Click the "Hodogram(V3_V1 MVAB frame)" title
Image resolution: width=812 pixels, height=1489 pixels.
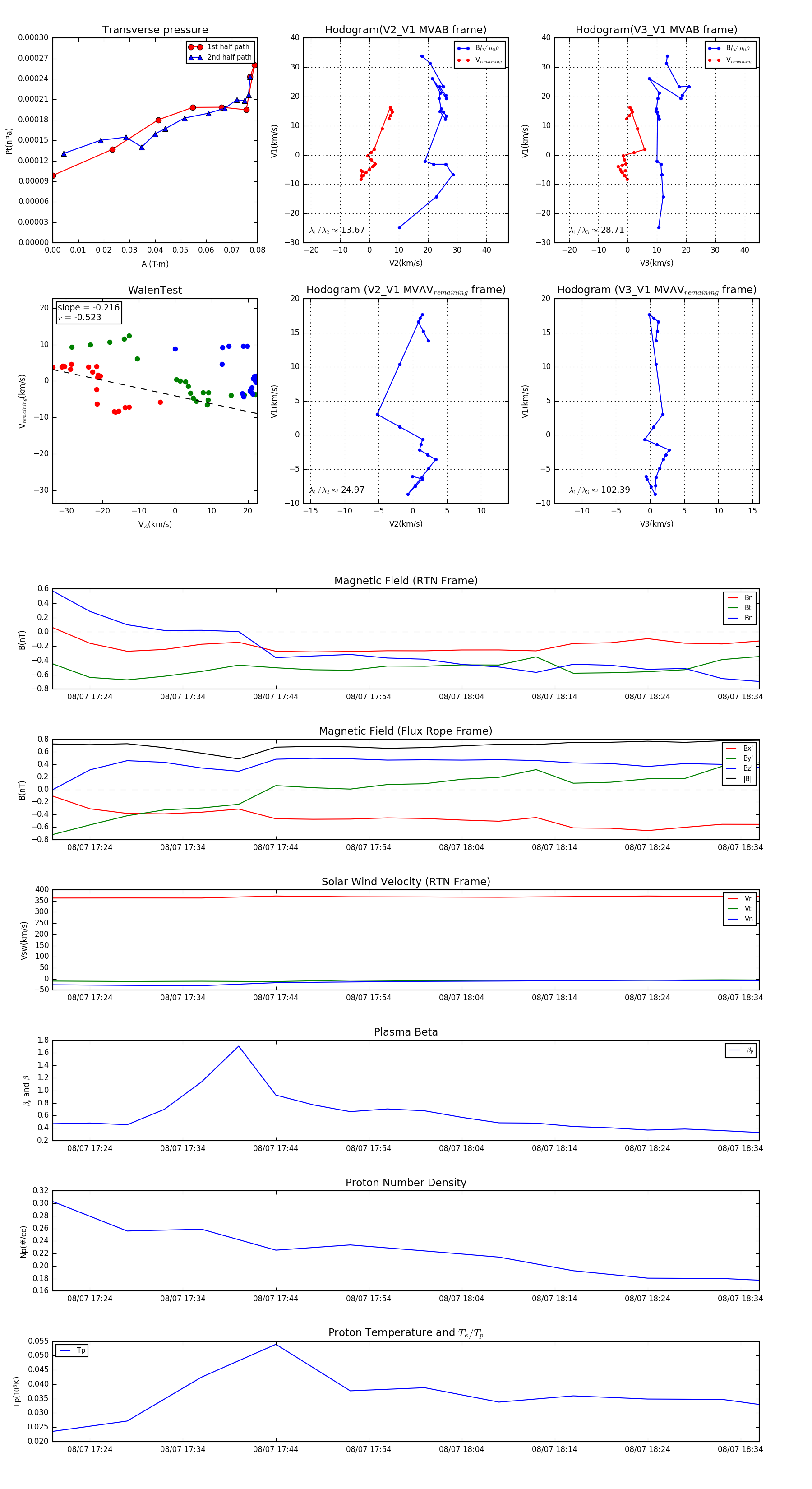(656, 30)
